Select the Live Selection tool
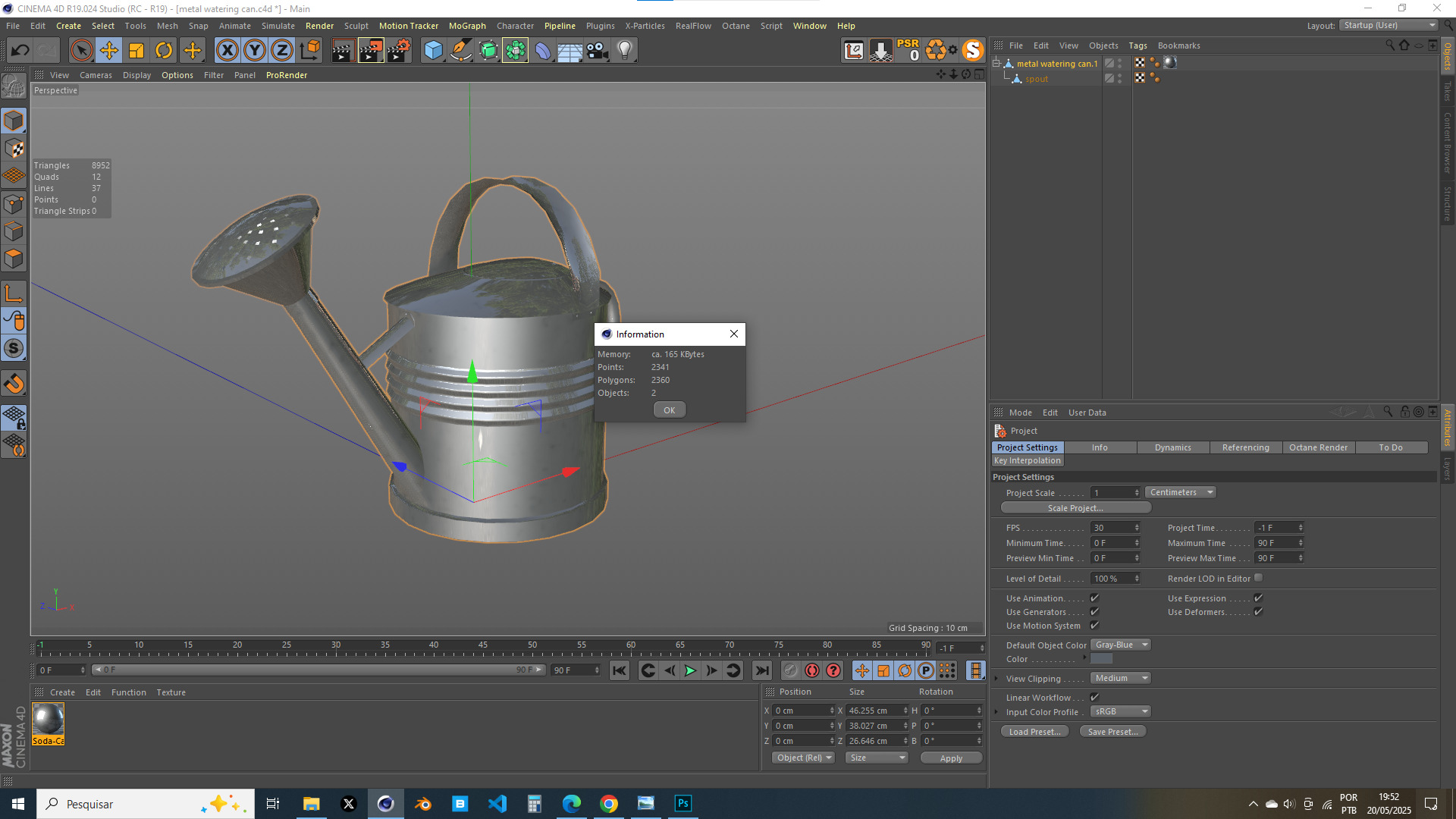The height and width of the screenshot is (819, 1456). pos(81,51)
